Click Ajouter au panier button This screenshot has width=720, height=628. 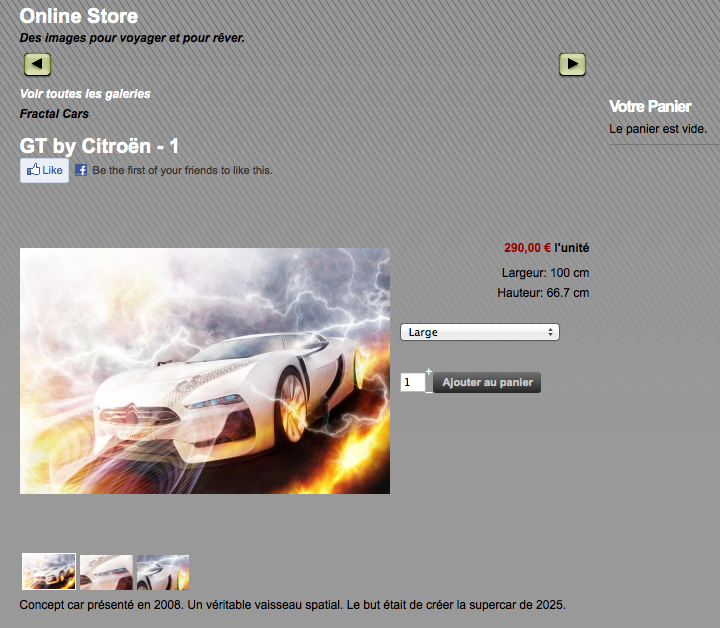click(x=487, y=382)
